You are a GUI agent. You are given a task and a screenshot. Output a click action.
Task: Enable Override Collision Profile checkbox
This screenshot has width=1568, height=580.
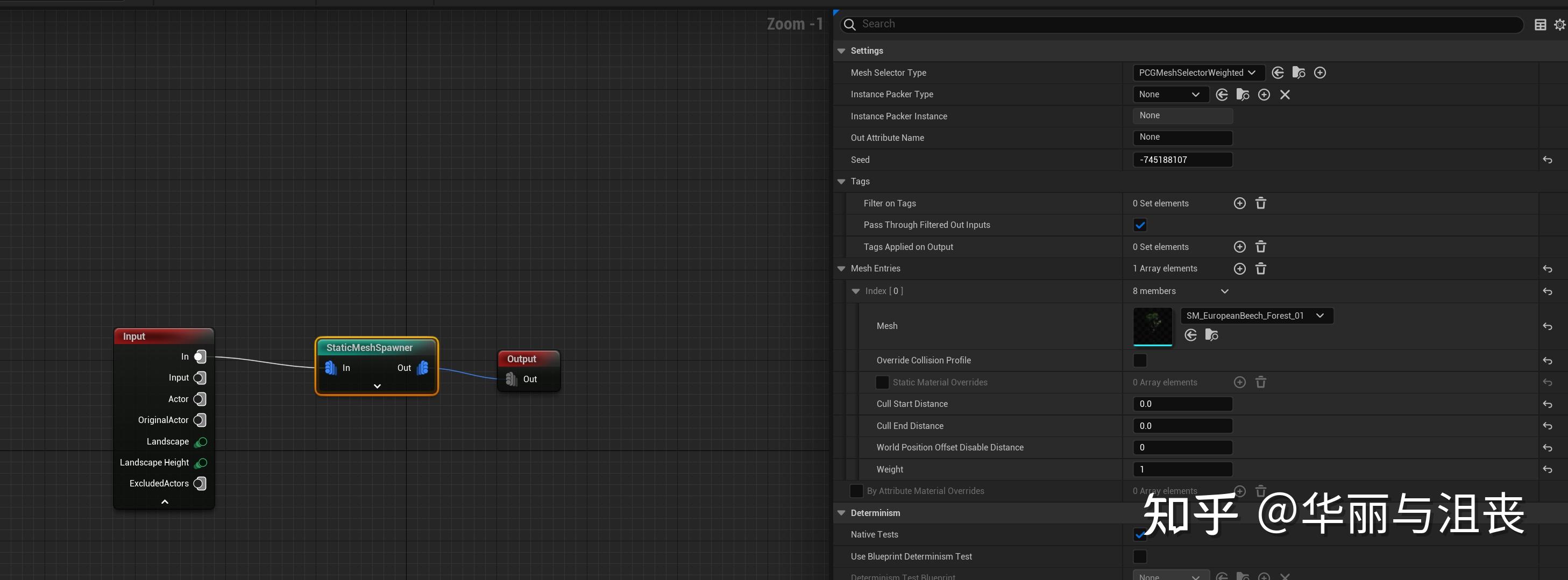[x=1139, y=360]
